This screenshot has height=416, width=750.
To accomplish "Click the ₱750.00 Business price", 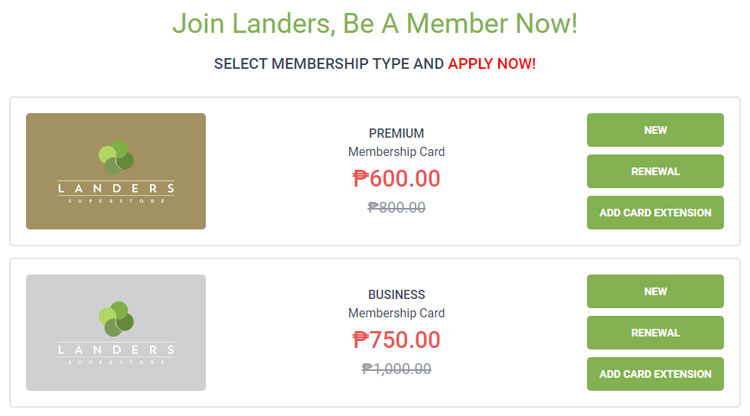I will pos(396,339).
